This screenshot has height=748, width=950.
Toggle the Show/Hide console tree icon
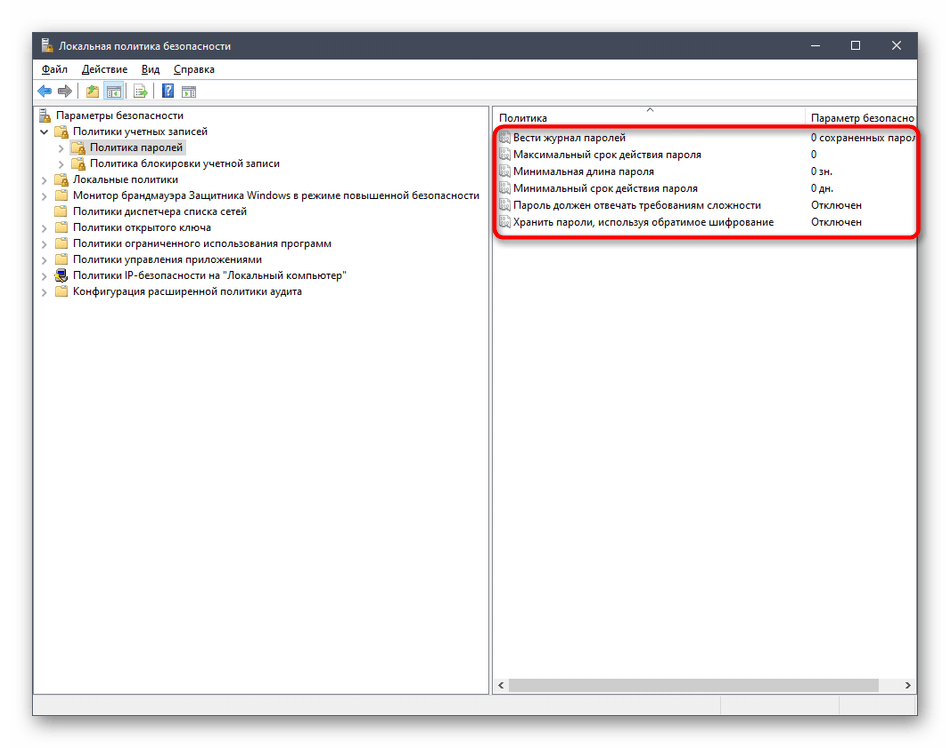114,91
